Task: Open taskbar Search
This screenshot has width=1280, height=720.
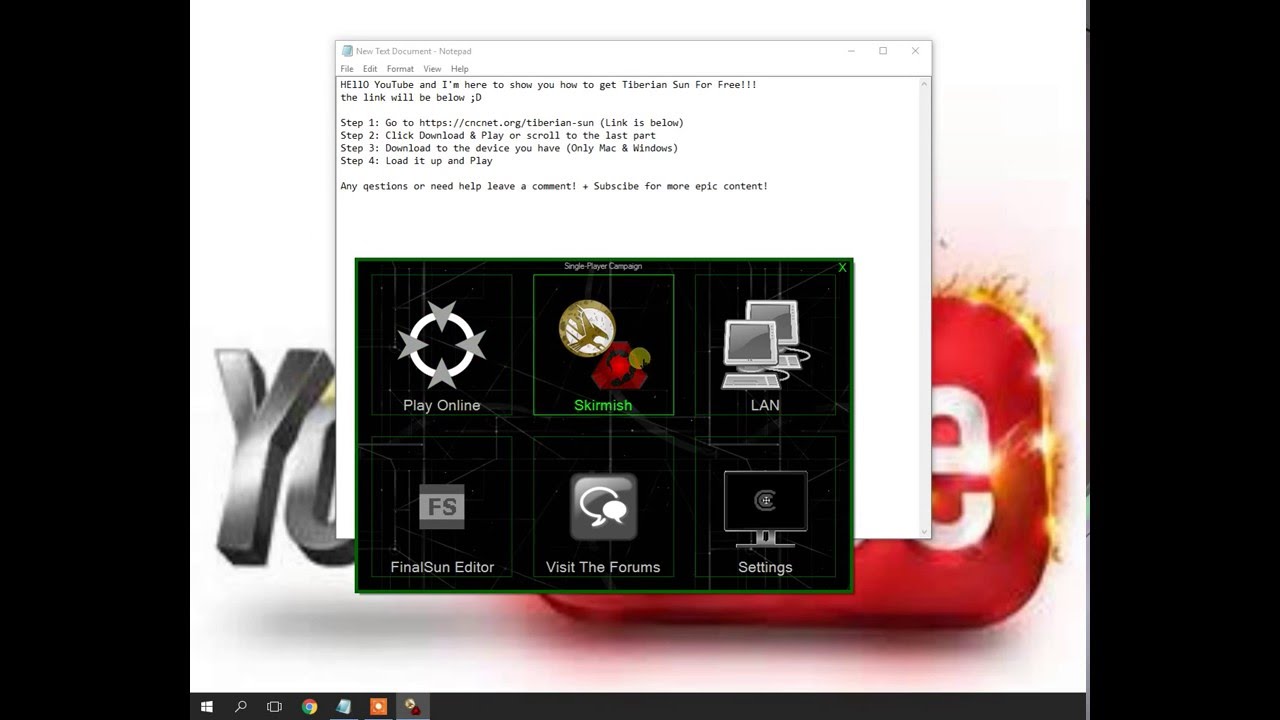Action: [x=241, y=706]
